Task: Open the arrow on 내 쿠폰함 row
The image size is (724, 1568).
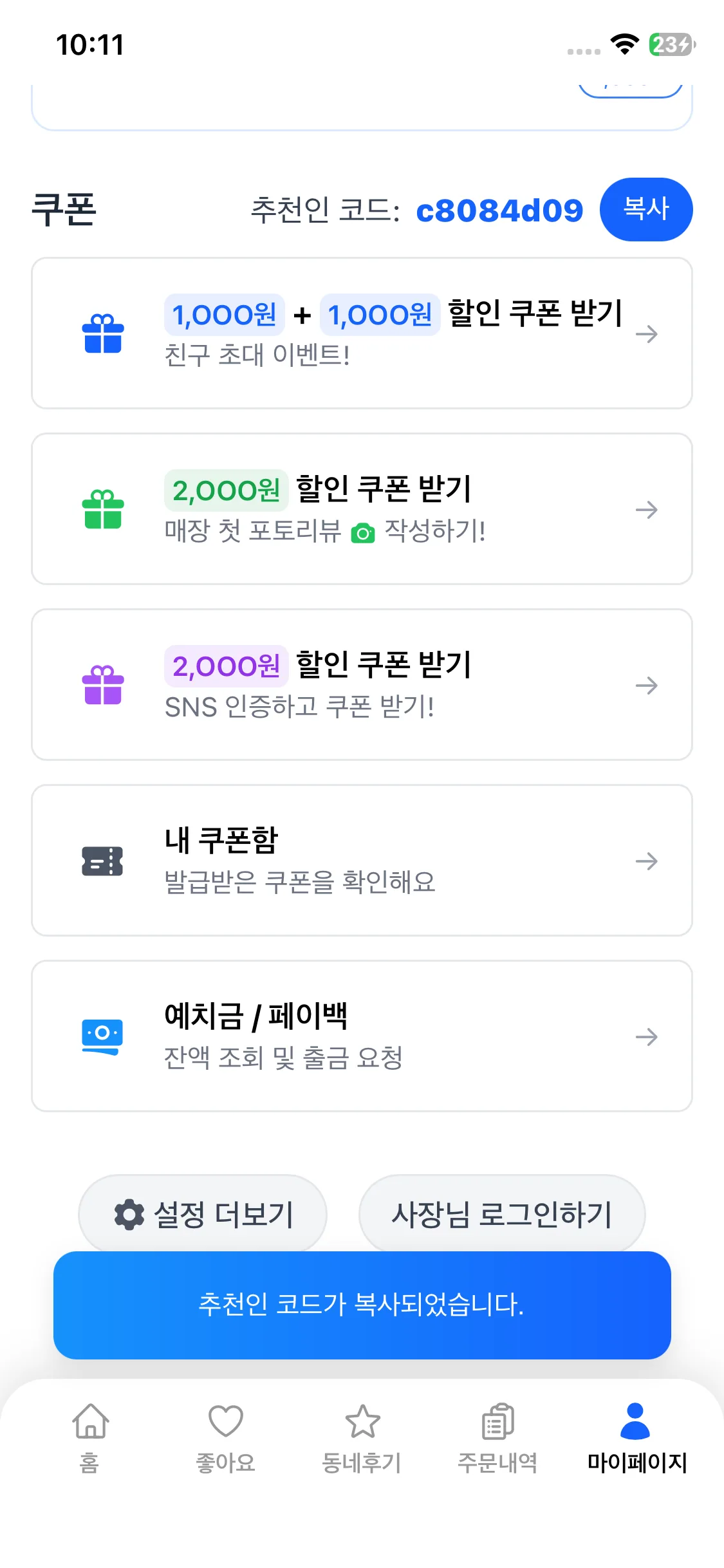Action: pos(646,861)
